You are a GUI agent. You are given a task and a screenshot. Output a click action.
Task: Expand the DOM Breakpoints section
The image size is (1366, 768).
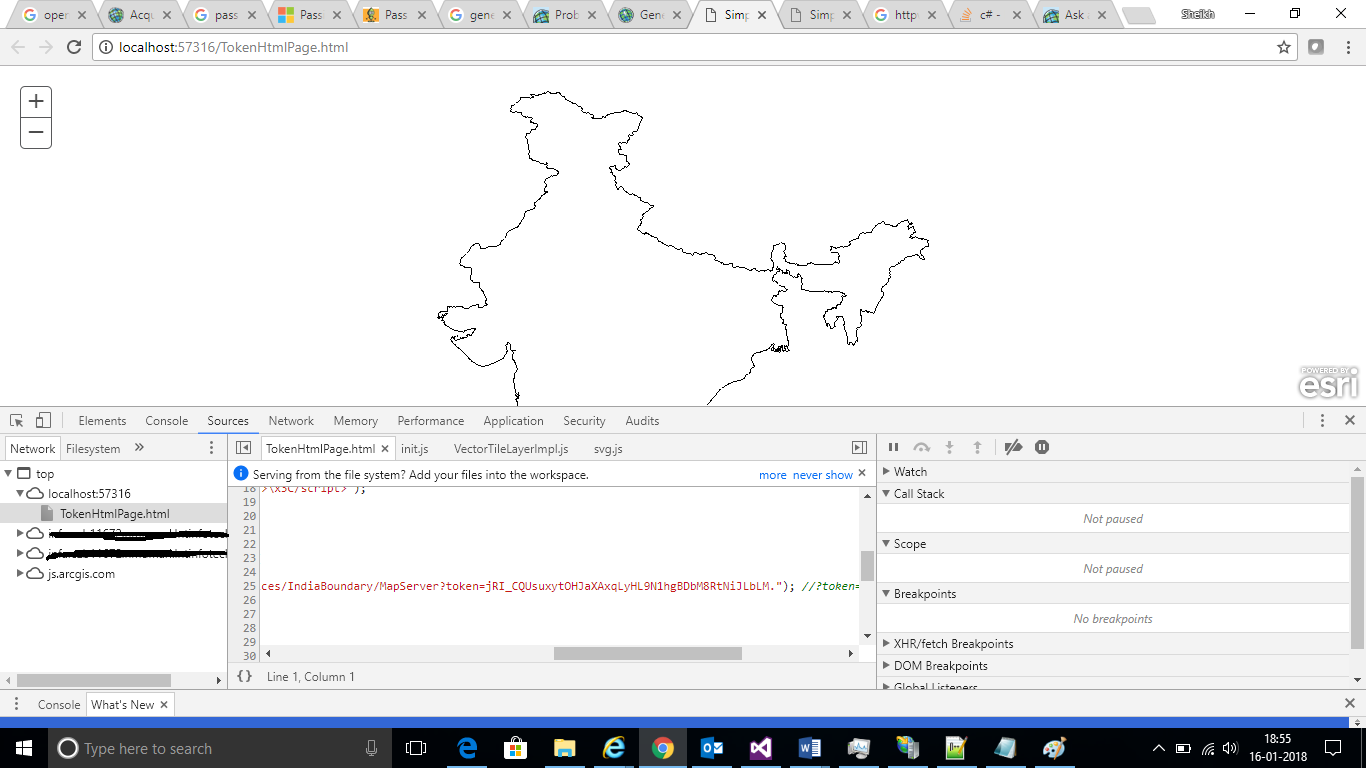coord(886,666)
